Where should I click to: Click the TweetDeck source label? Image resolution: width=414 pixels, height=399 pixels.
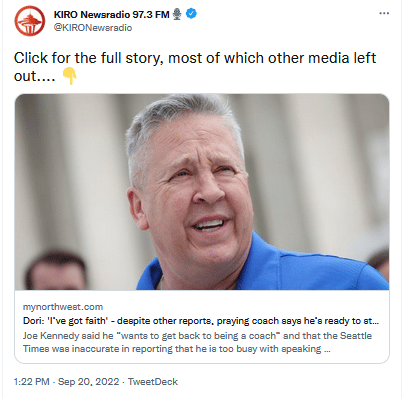click(x=153, y=382)
